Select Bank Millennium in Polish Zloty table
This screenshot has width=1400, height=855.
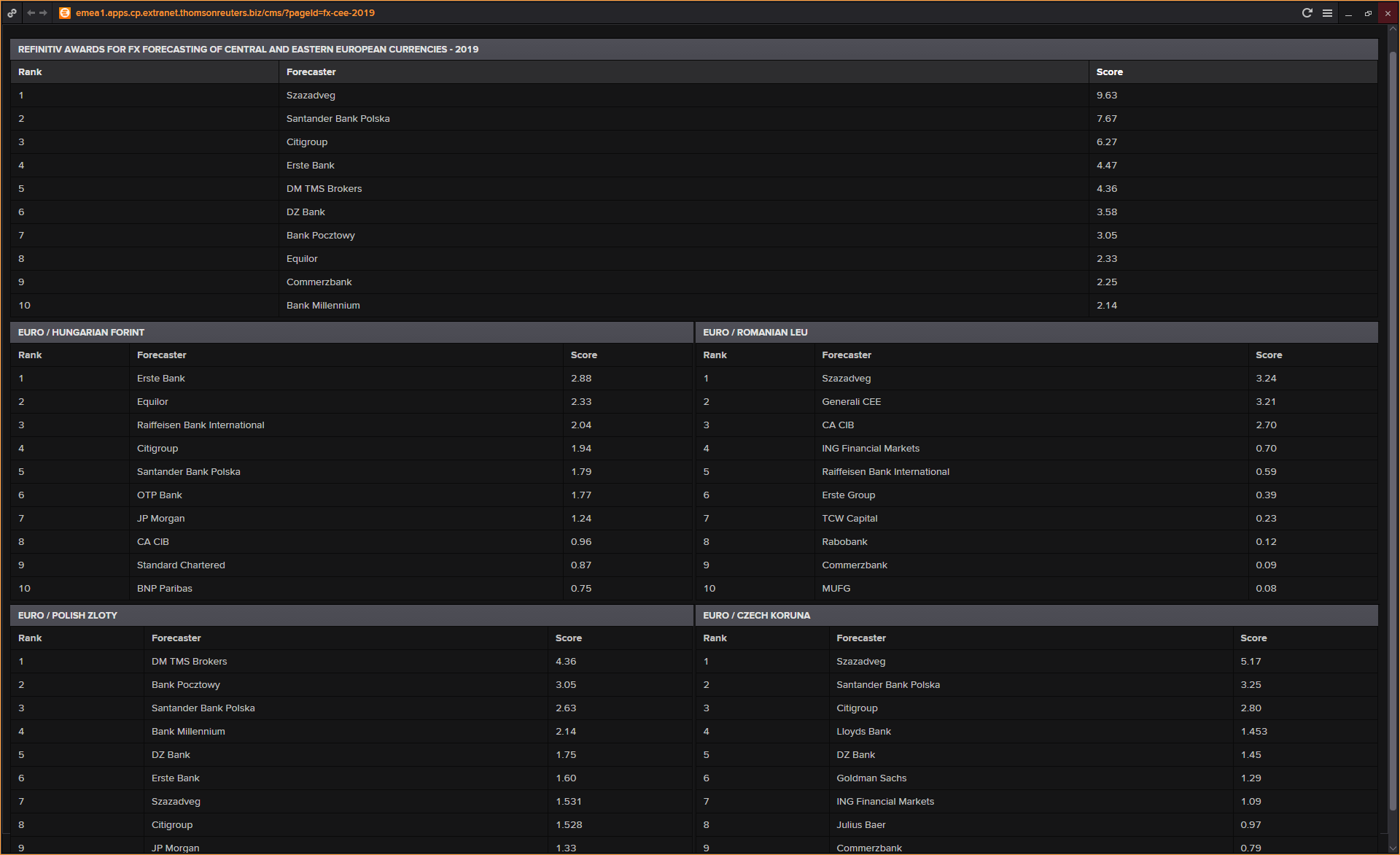point(188,732)
